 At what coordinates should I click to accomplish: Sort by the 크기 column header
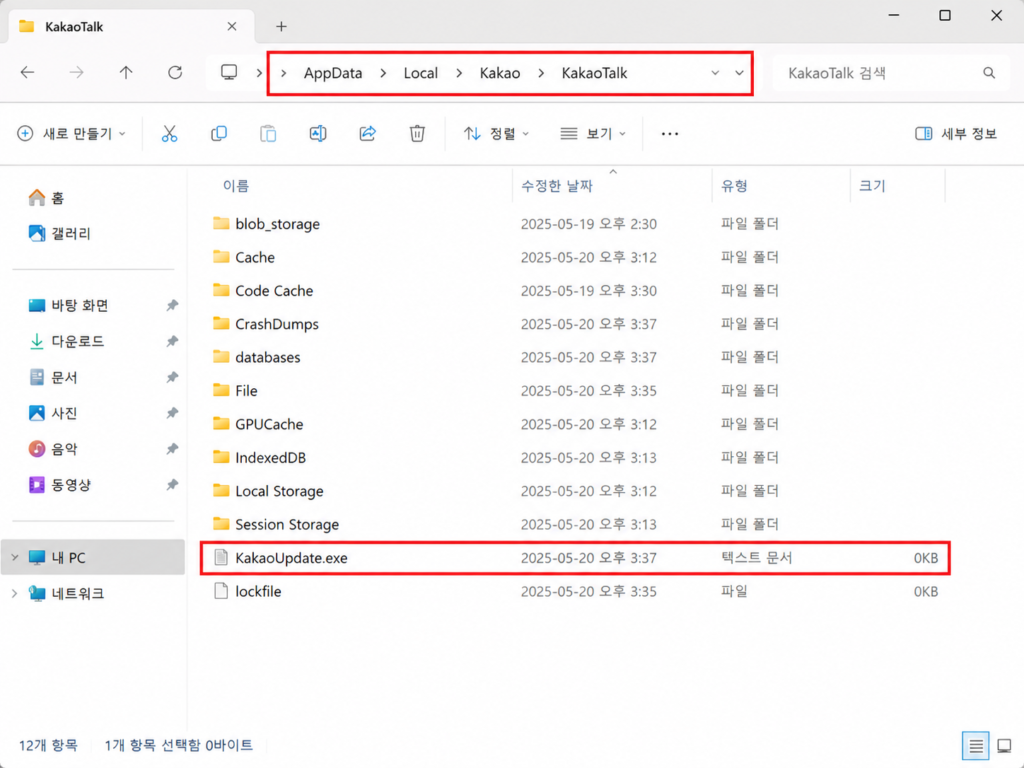(872, 186)
